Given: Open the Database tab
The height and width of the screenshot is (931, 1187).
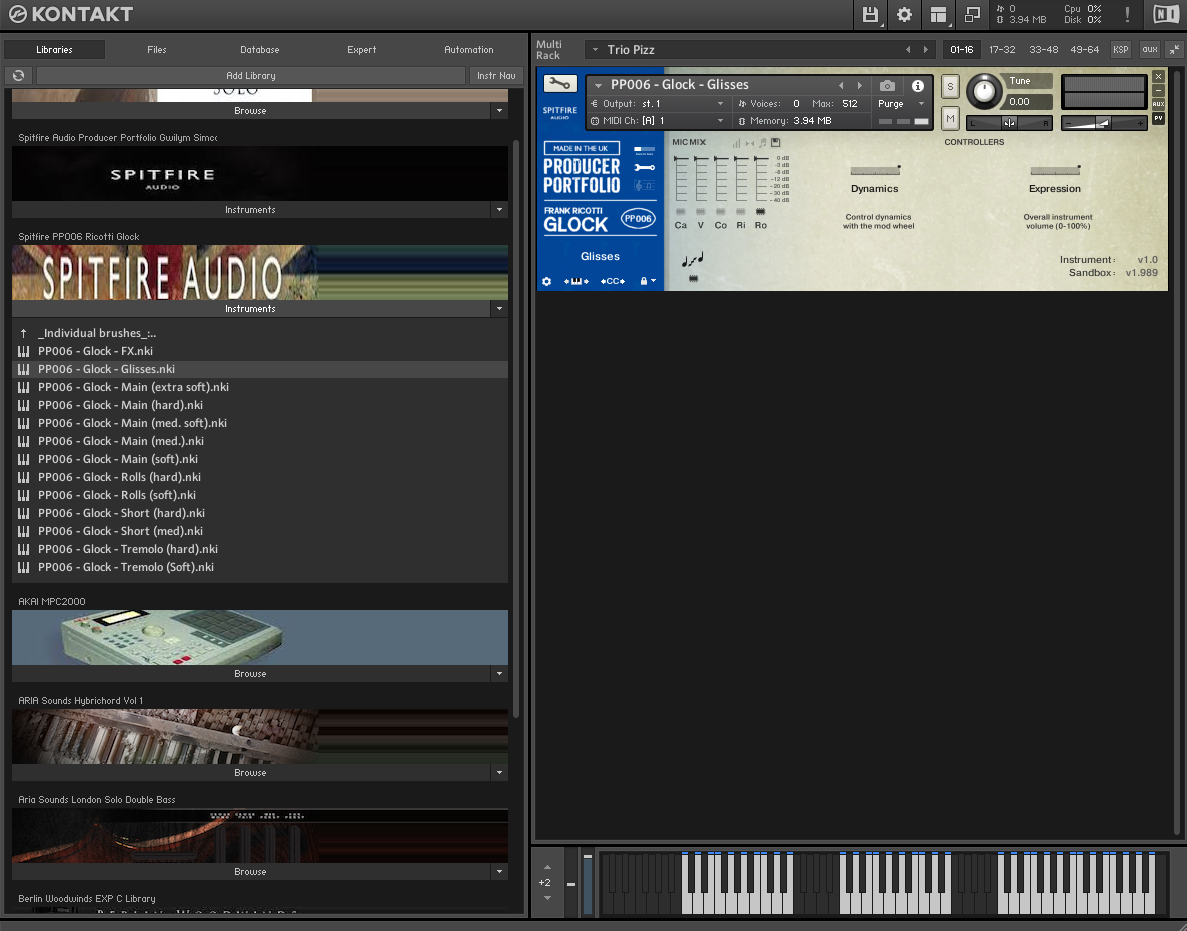Looking at the screenshot, I should coord(260,50).
